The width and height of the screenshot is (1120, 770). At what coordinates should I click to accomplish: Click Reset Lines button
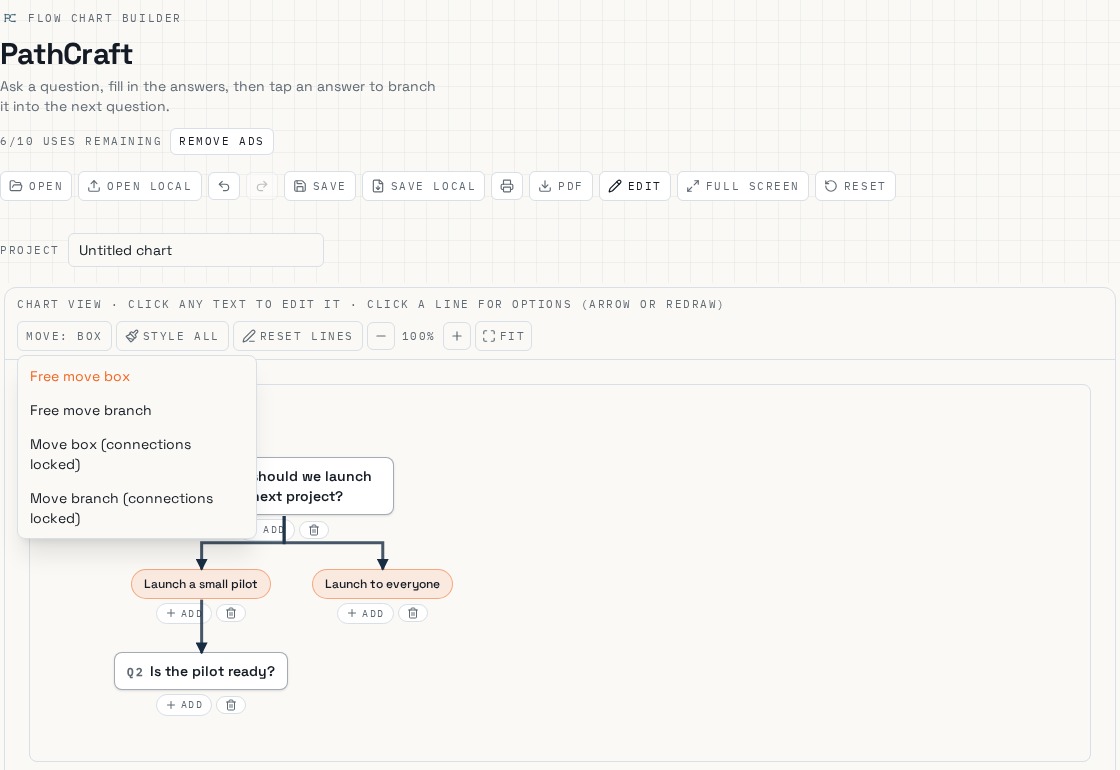coord(298,336)
